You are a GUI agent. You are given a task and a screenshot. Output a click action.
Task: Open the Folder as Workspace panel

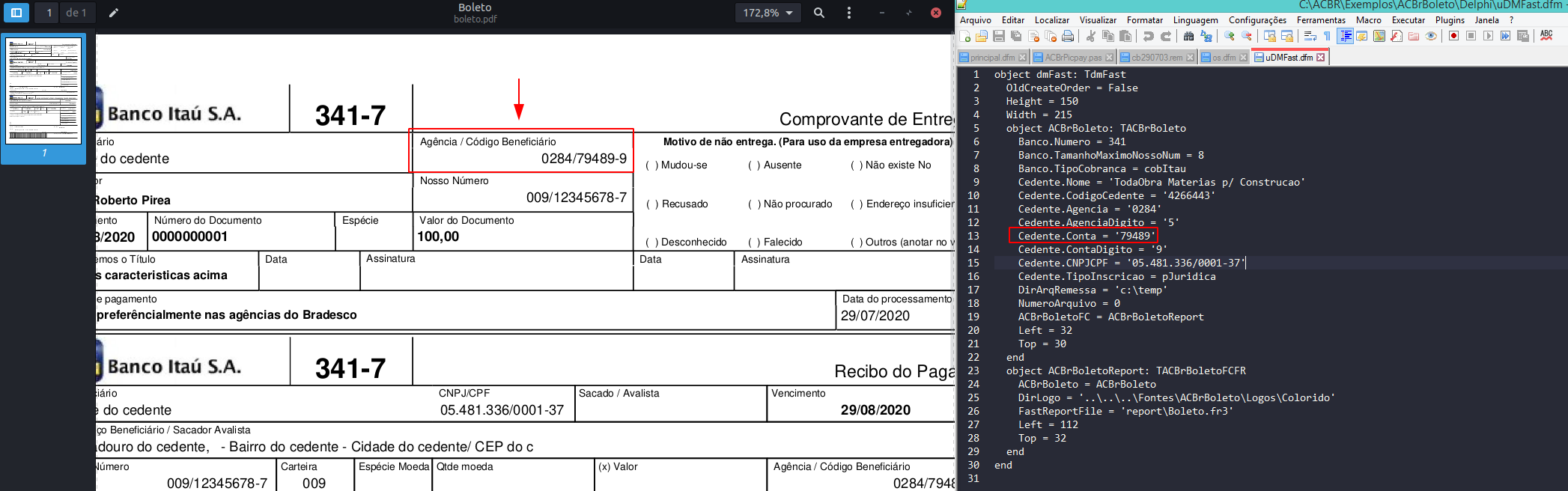click(1414, 36)
